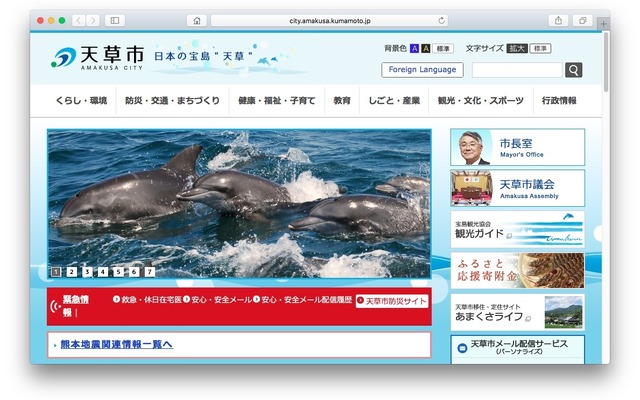Select the 教育 menu item
This screenshot has width=640, height=400.
[x=342, y=101]
